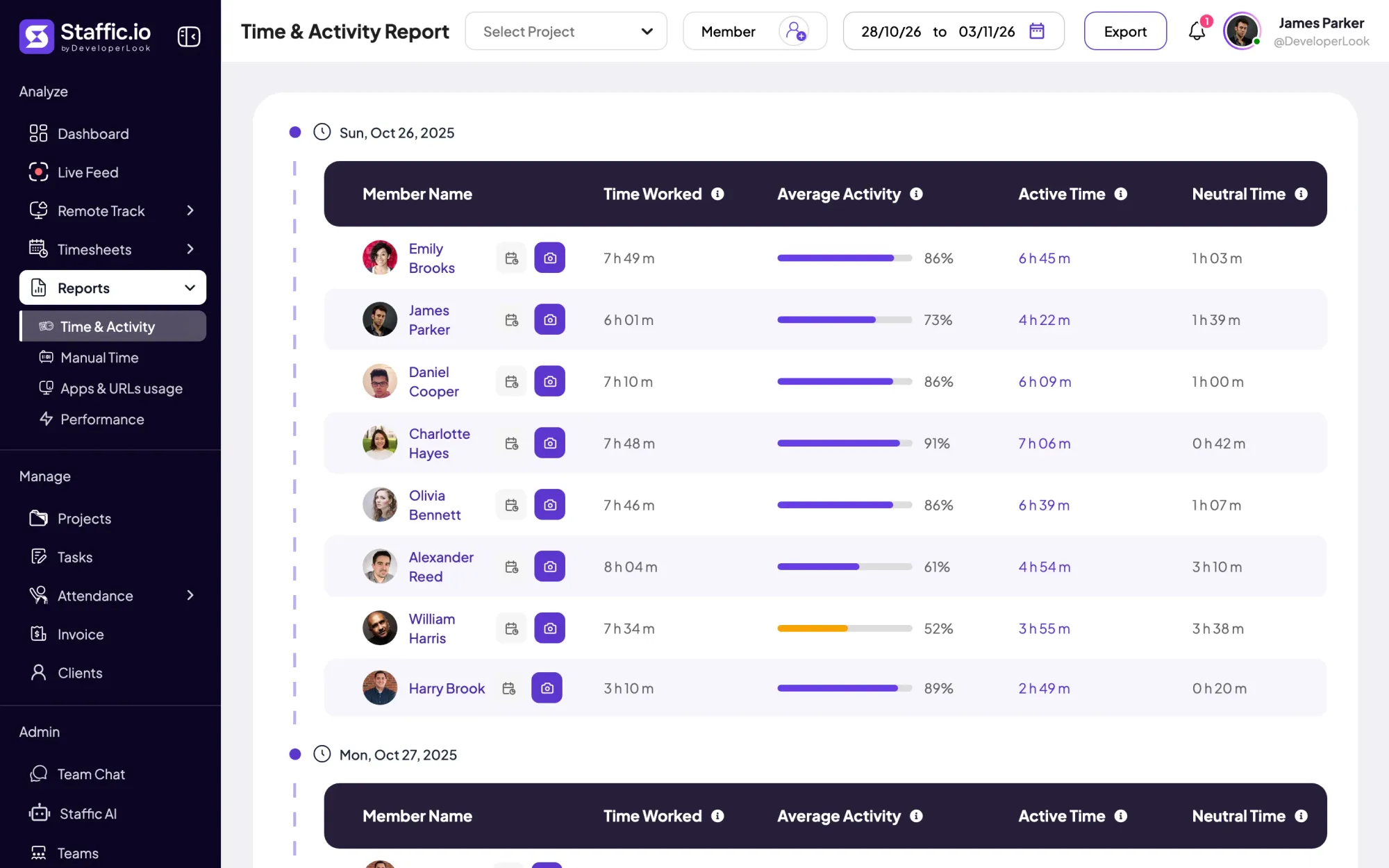Viewport: 1389px width, 868px height.
Task: Open Apps & URLs usage report
Action: click(121, 388)
